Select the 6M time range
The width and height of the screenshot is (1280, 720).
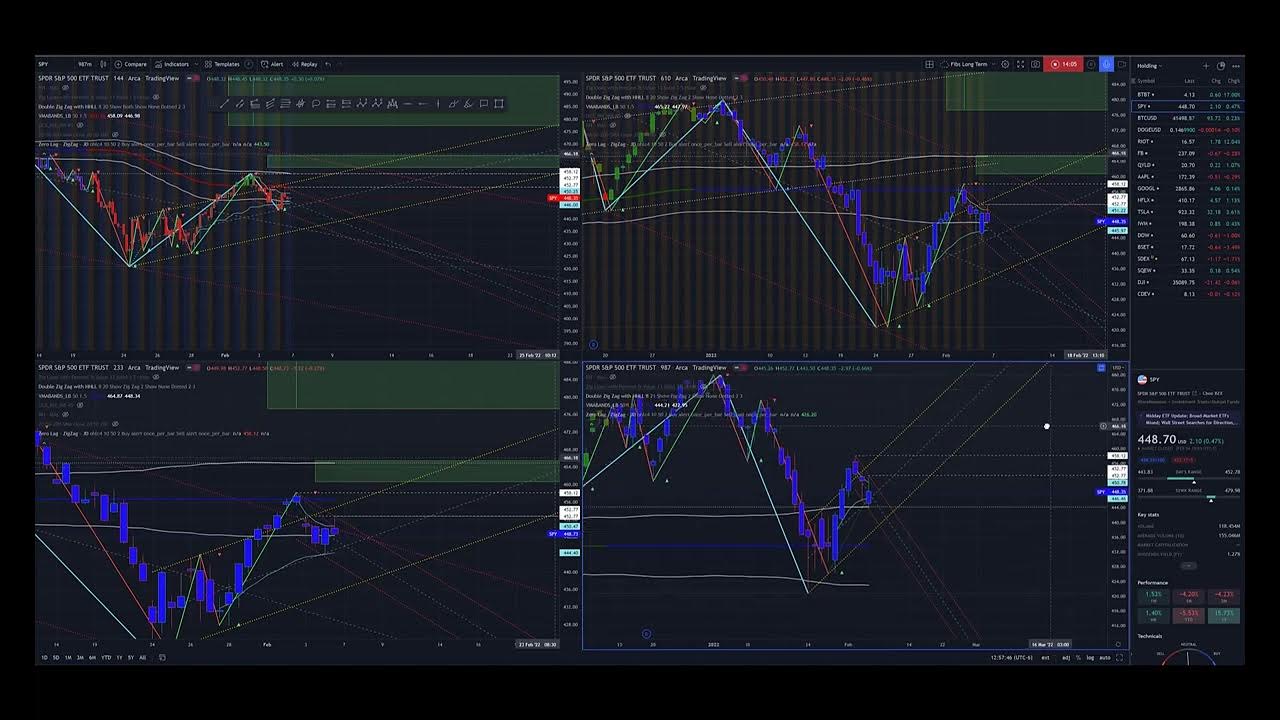tap(92, 657)
